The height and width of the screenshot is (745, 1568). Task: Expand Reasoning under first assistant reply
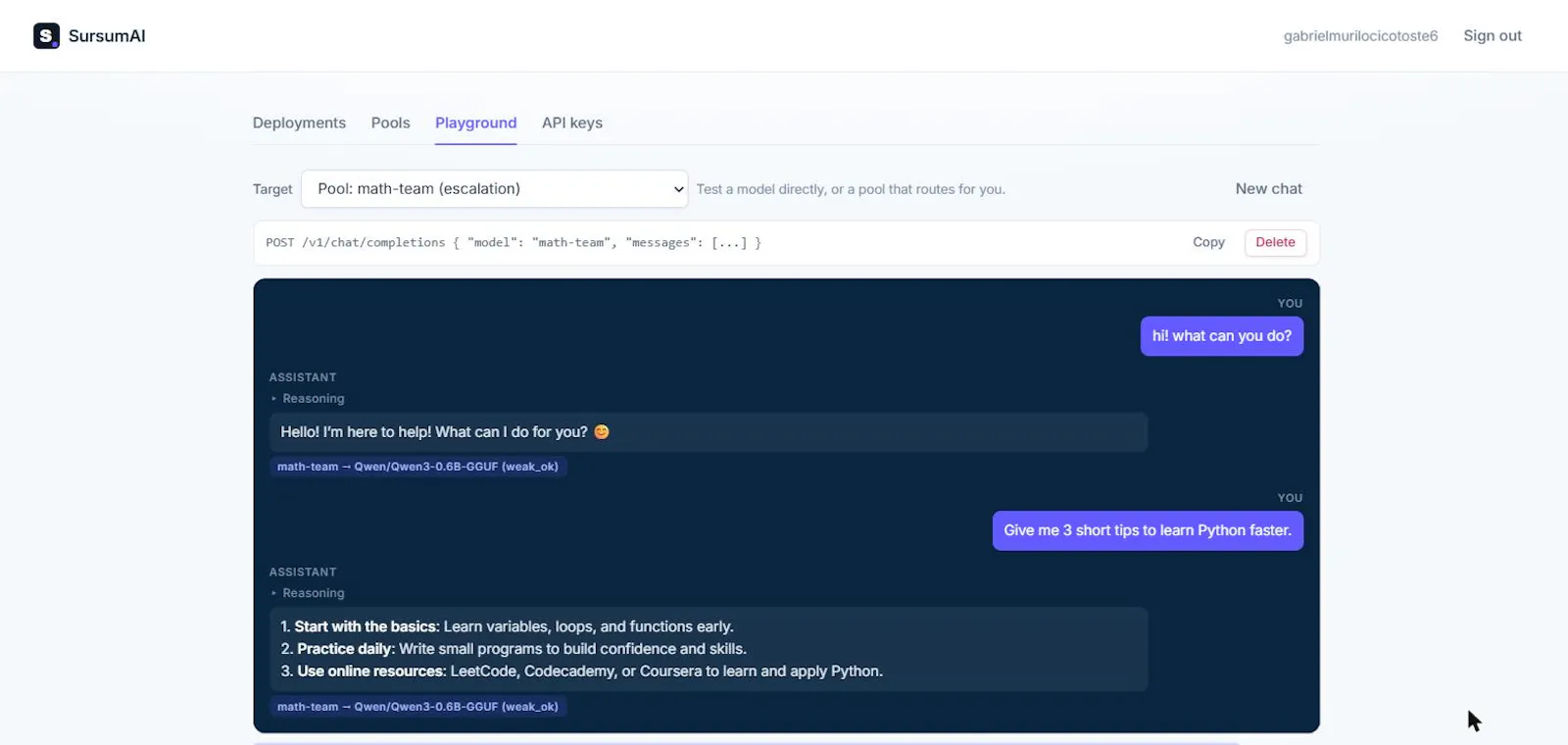click(x=308, y=399)
